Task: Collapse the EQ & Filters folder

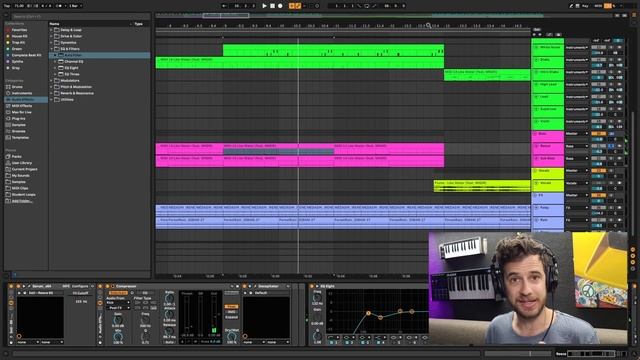Action: click(x=51, y=49)
